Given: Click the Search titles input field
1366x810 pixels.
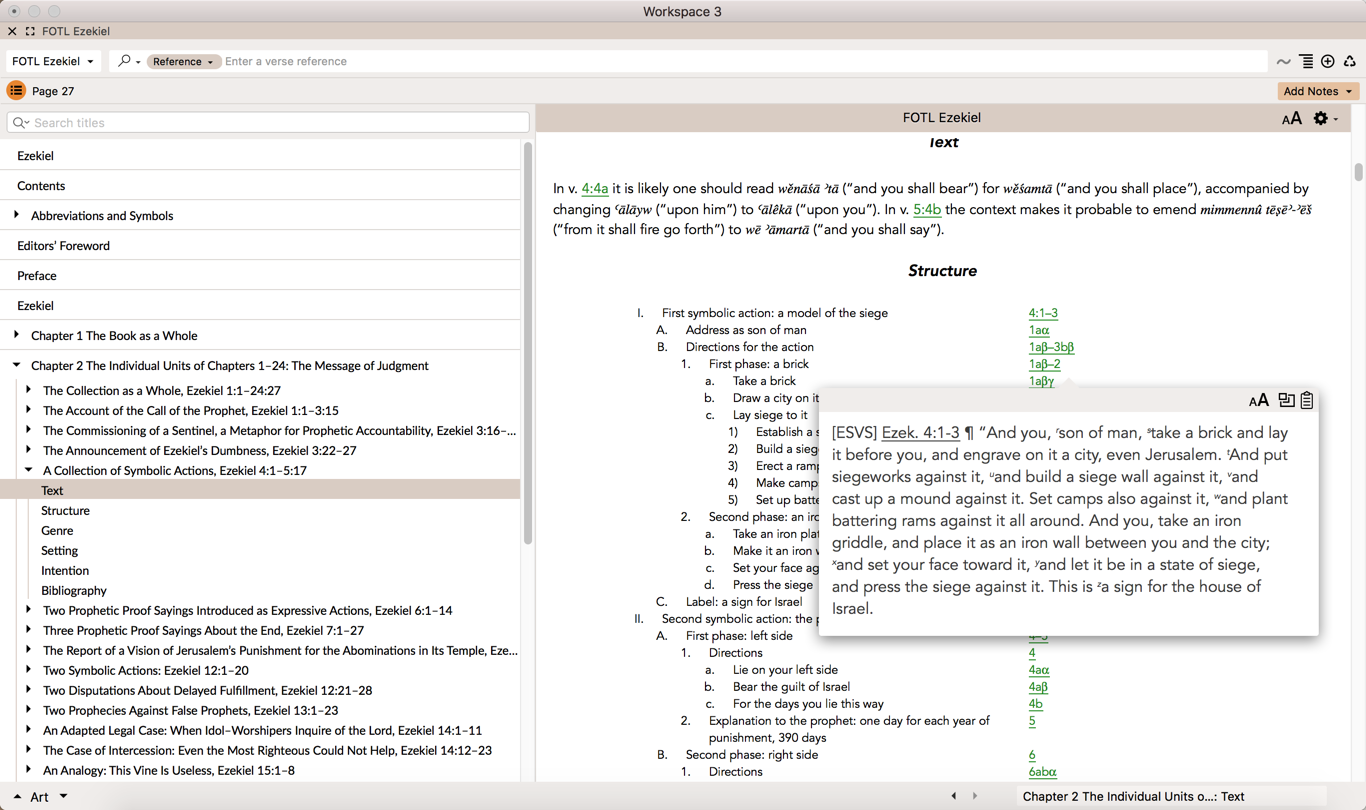Looking at the screenshot, I should (x=268, y=123).
